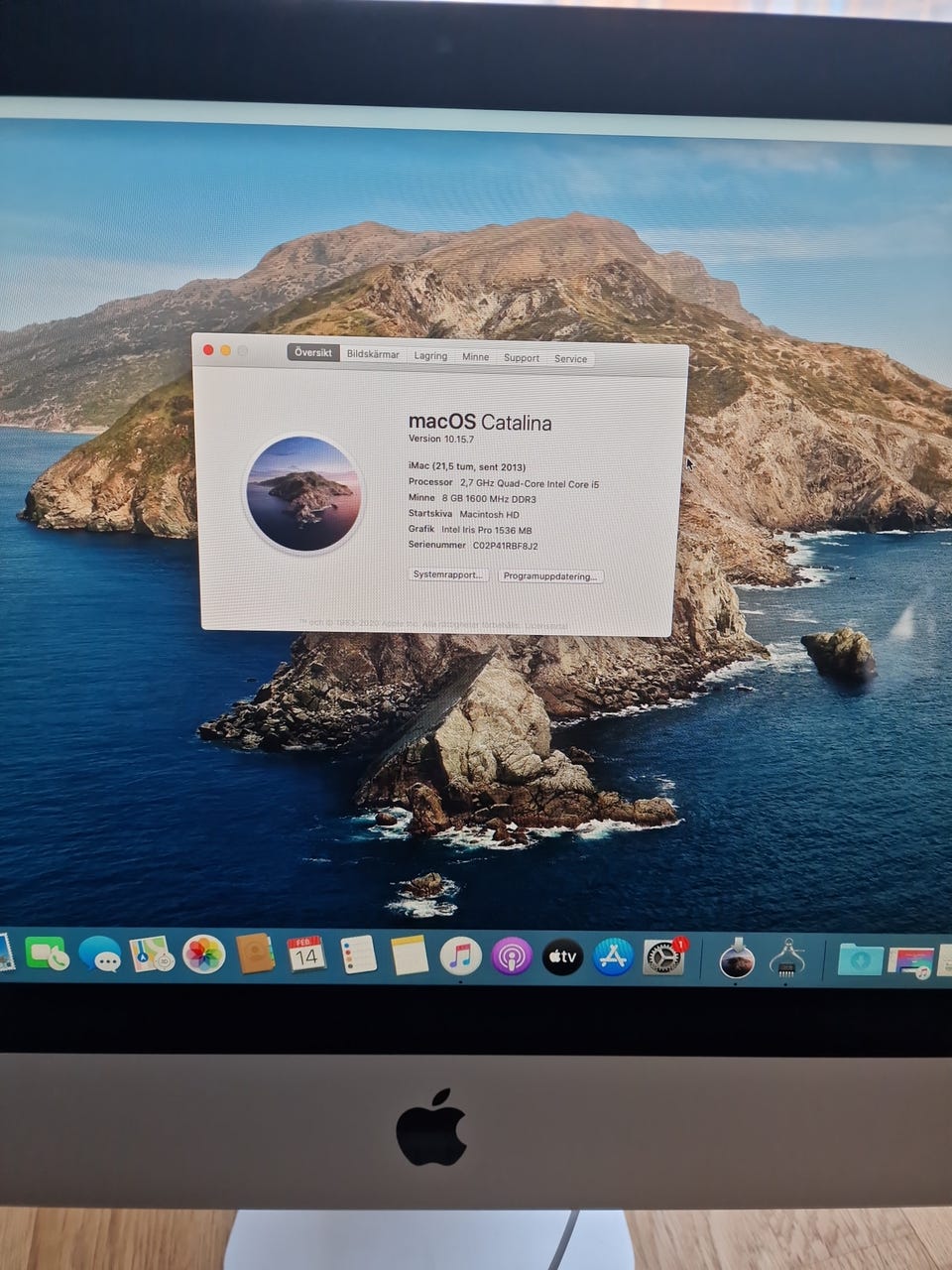Switch to the Bildskärmar tab

tap(373, 354)
